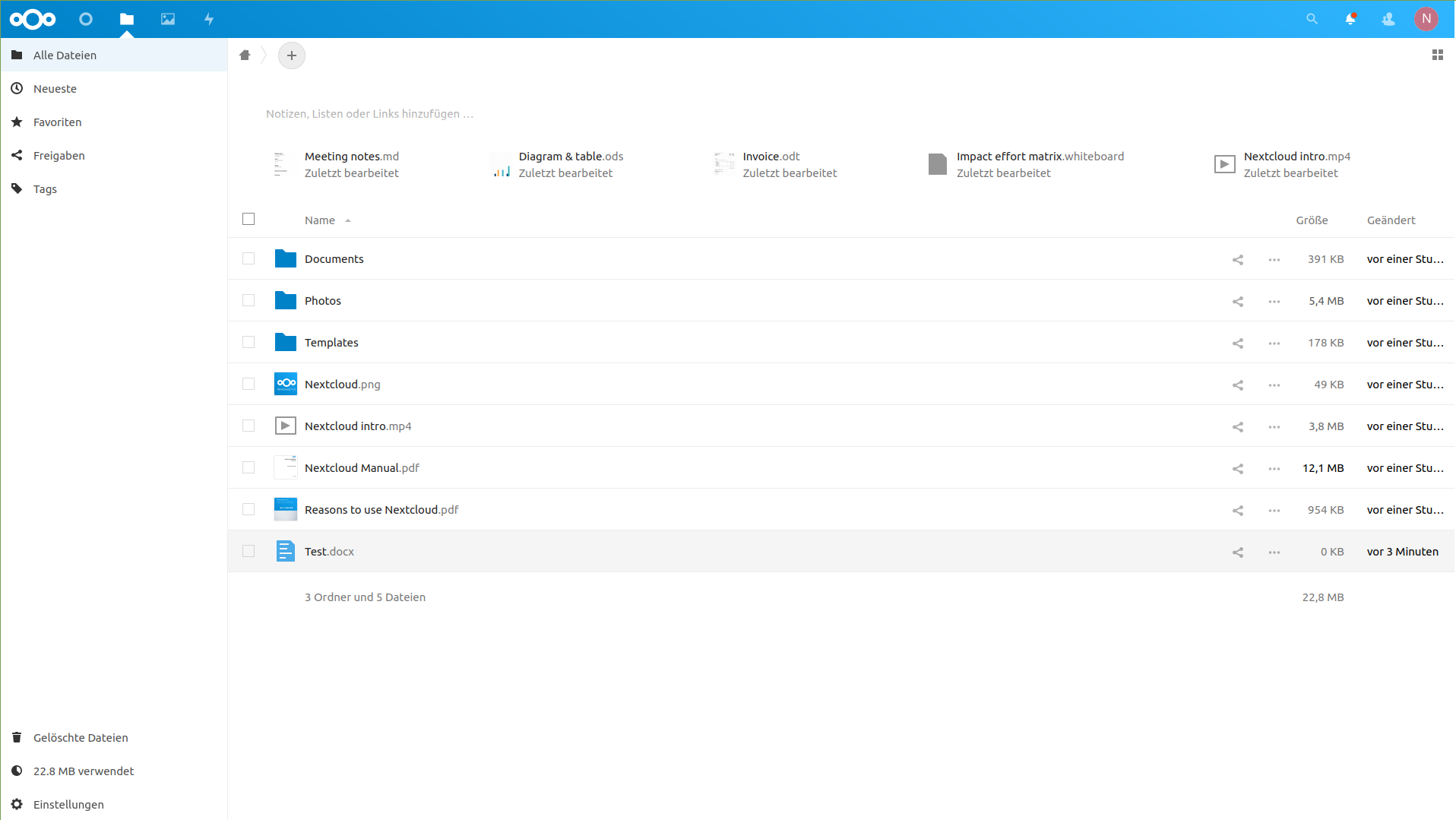Share the Templates folder
The image size is (1456, 820).
tap(1238, 344)
